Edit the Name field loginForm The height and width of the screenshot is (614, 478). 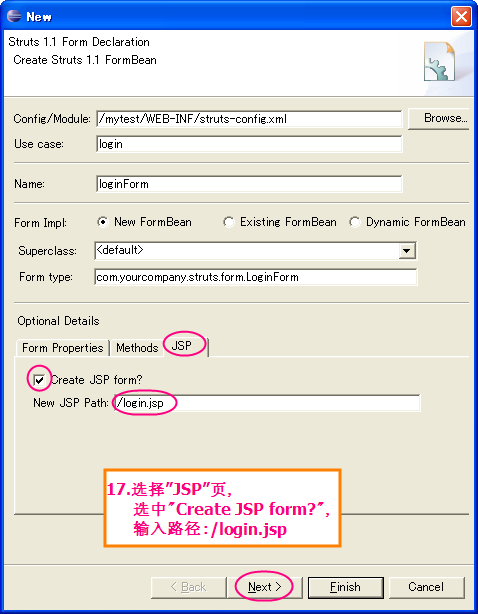click(249, 184)
